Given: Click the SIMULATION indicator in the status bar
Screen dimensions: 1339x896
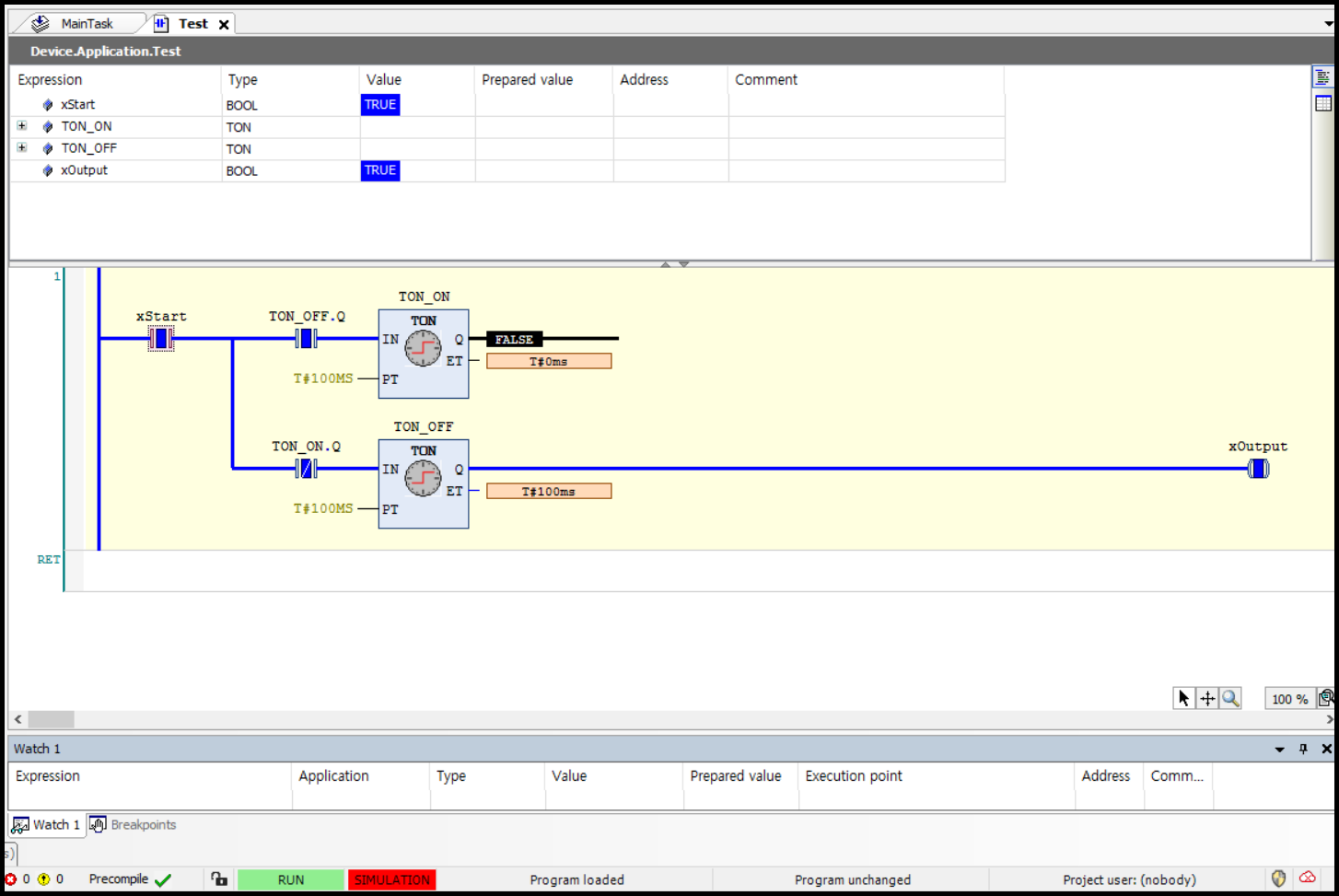Looking at the screenshot, I should coord(391,879).
